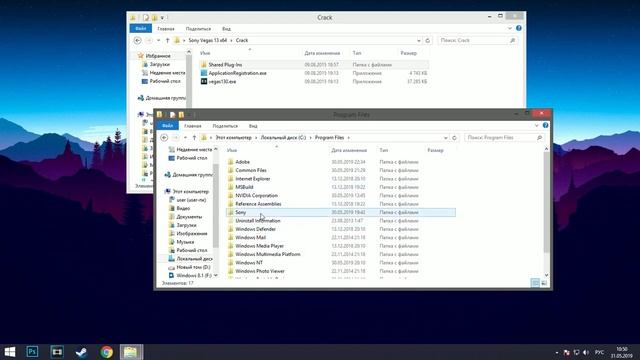Open the Вид ribbon tab in Program Files
Screen dimensions: 640x360
click(x=253, y=126)
